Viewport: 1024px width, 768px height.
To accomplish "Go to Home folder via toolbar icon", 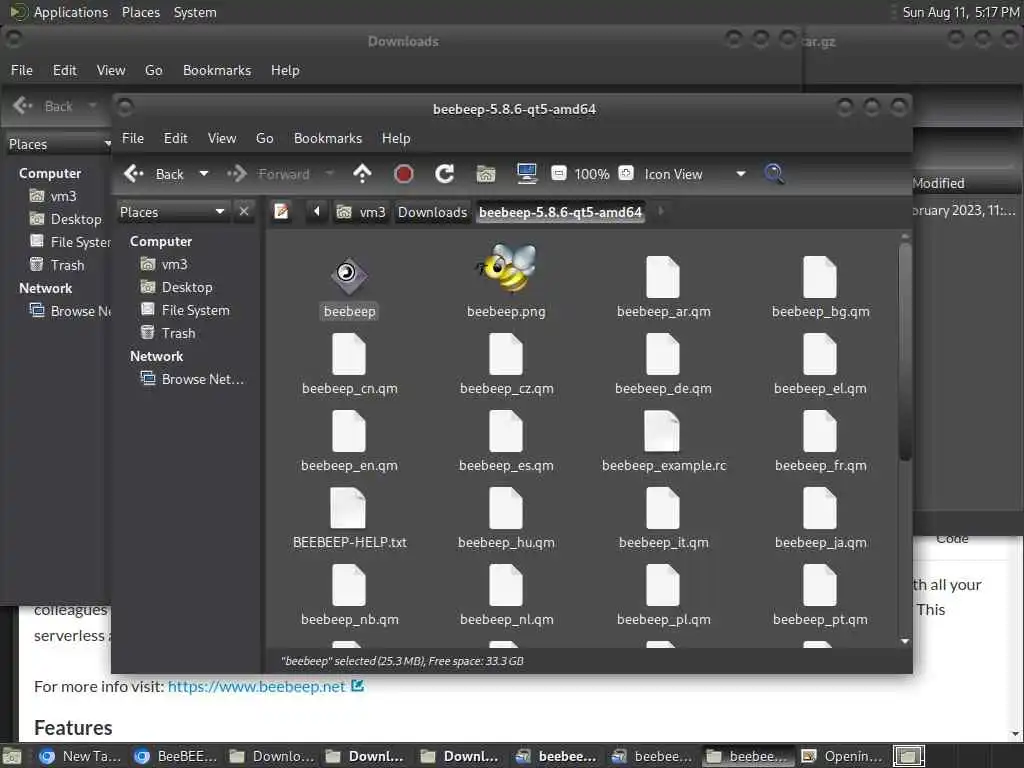I will [486, 174].
